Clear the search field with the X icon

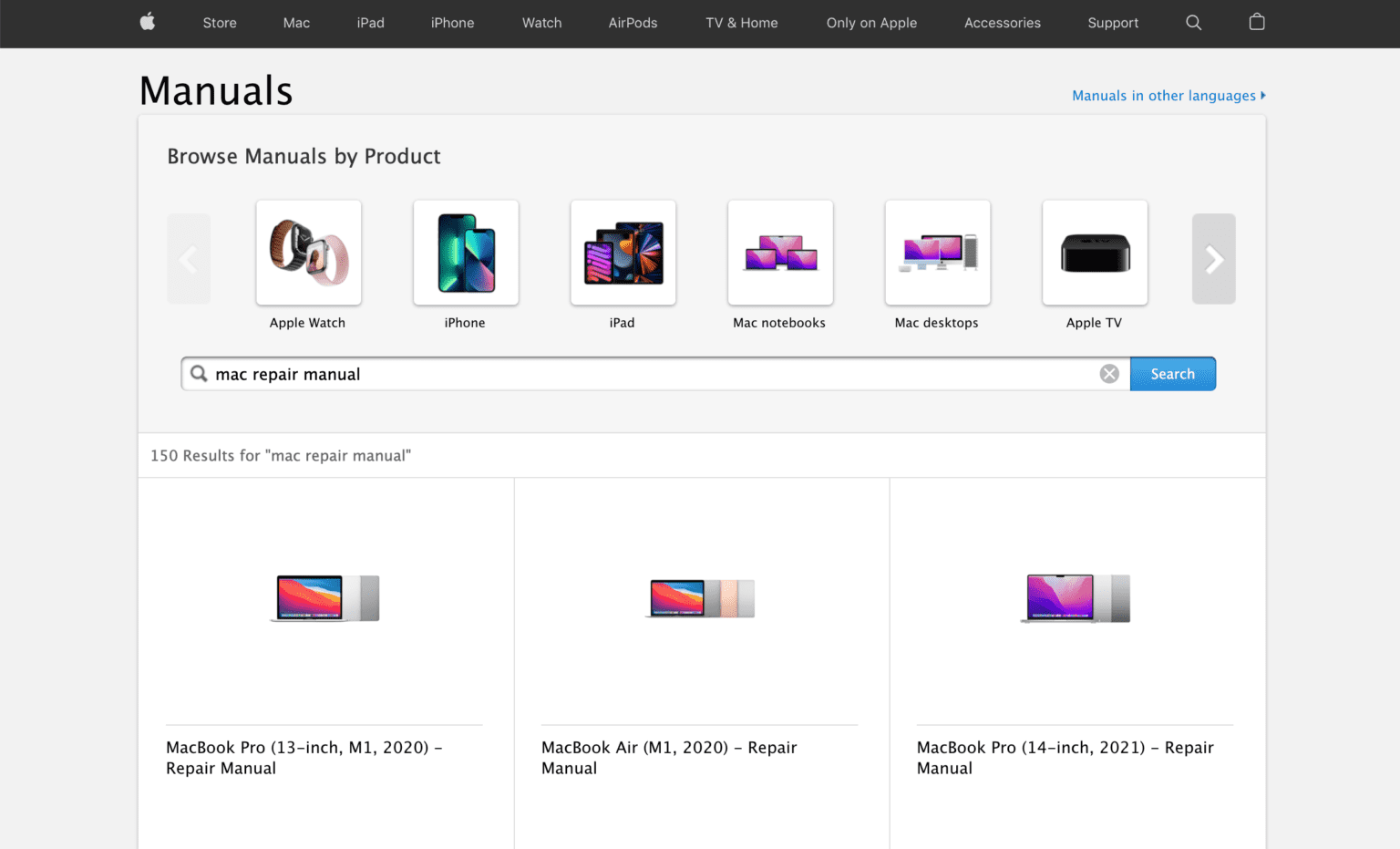[x=1109, y=373]
